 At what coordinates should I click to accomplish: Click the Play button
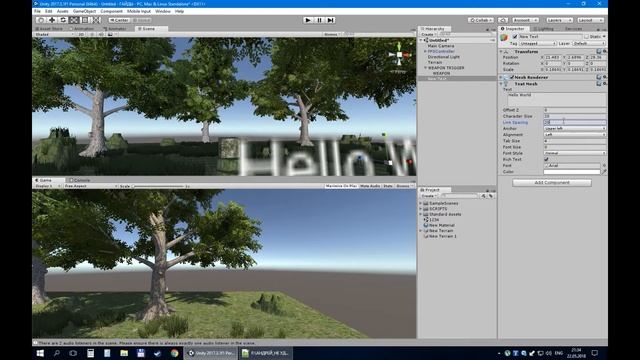pyautogui.click(x=308, y=20)
